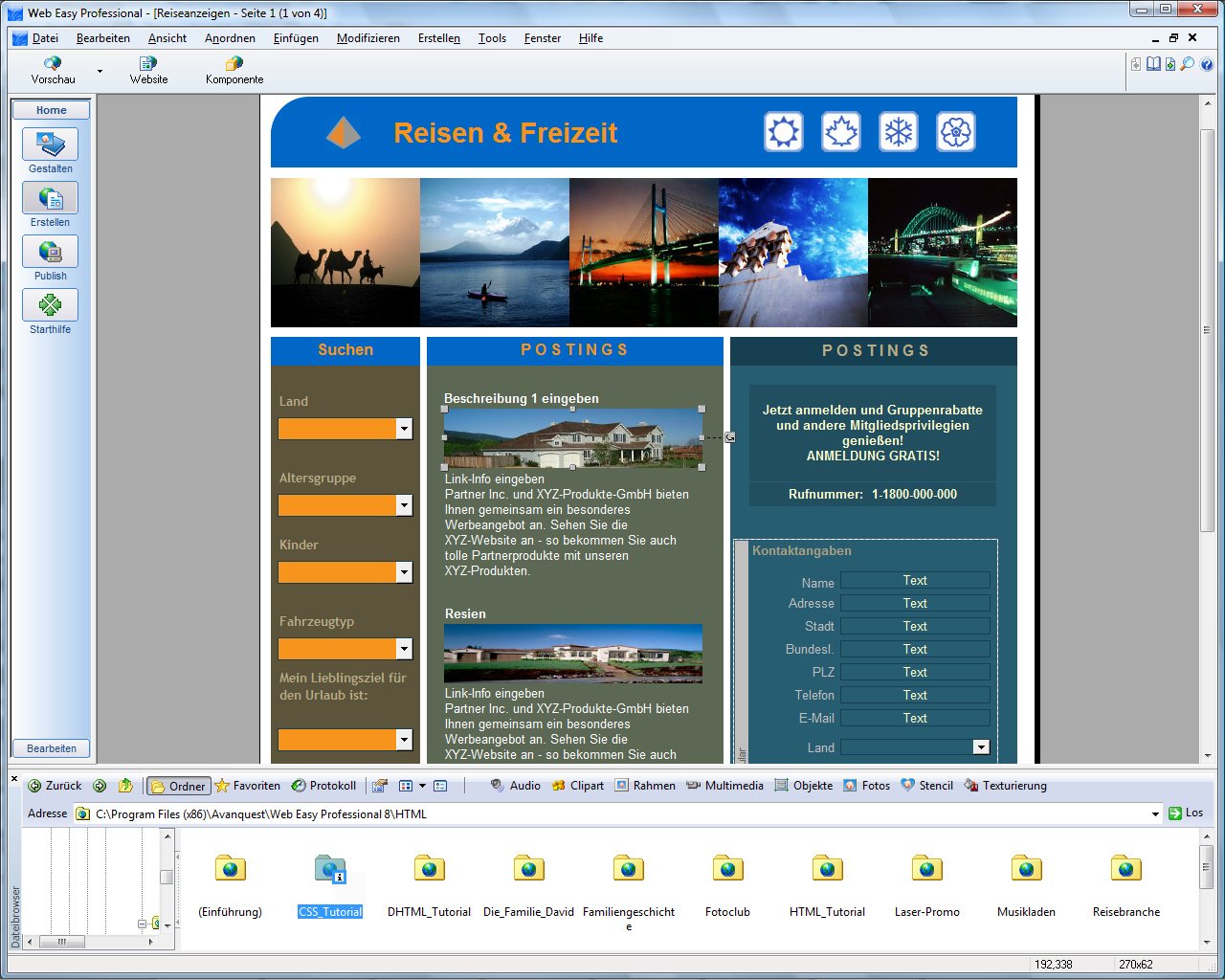Open the Fahrzeugtyp dropdown list
1225x980 pixels.
[x=404, y=649]
